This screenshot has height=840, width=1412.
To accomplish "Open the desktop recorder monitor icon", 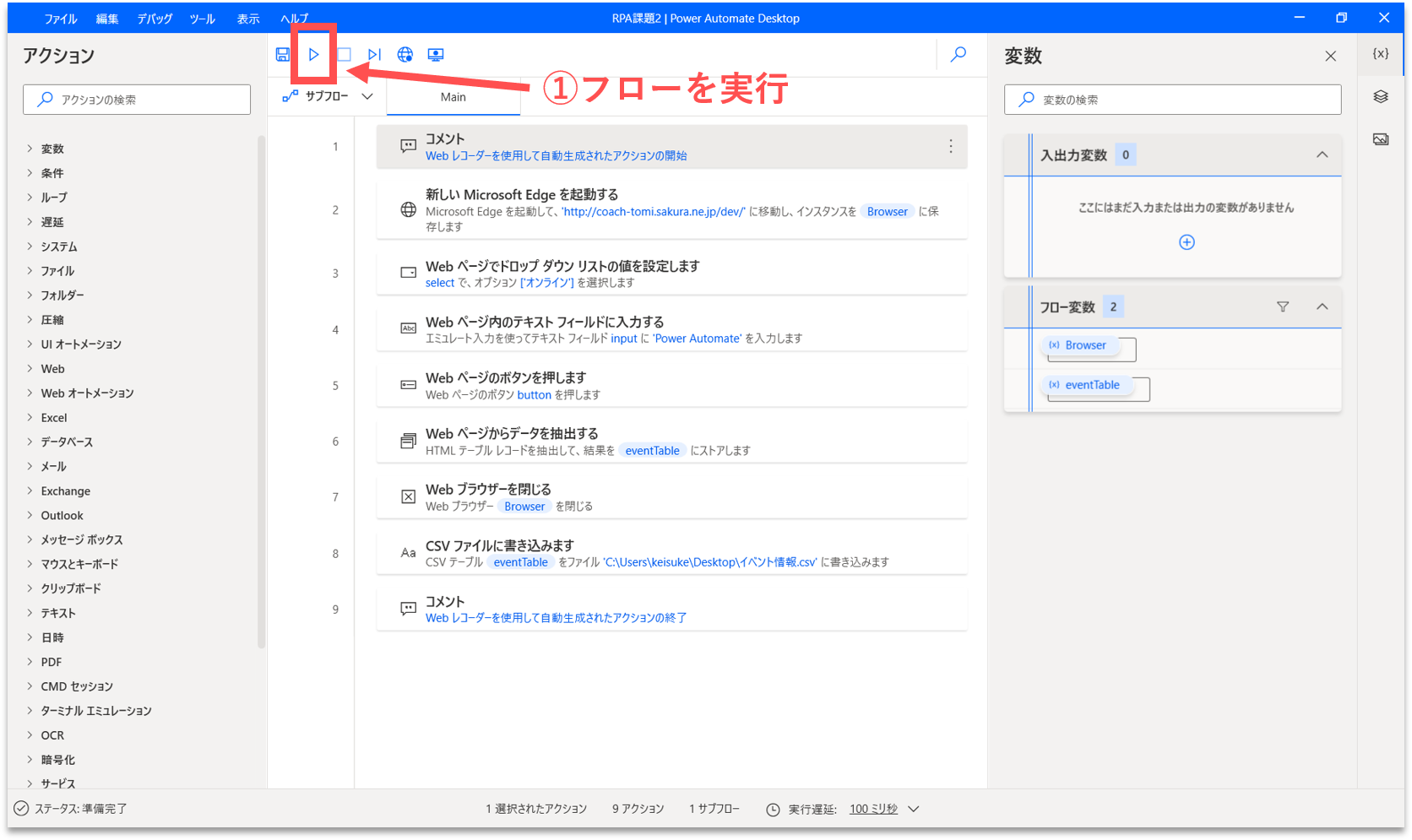I will 436,55.
